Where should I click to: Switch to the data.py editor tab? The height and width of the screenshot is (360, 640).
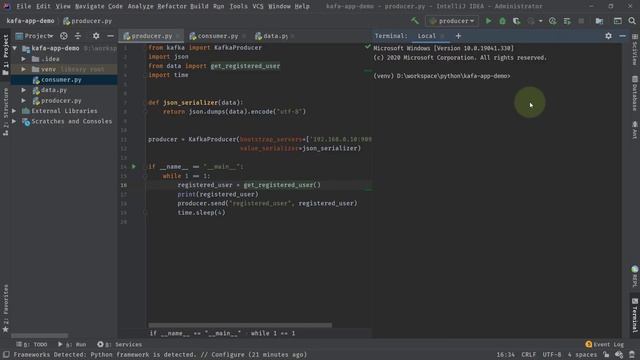(275, 36)
